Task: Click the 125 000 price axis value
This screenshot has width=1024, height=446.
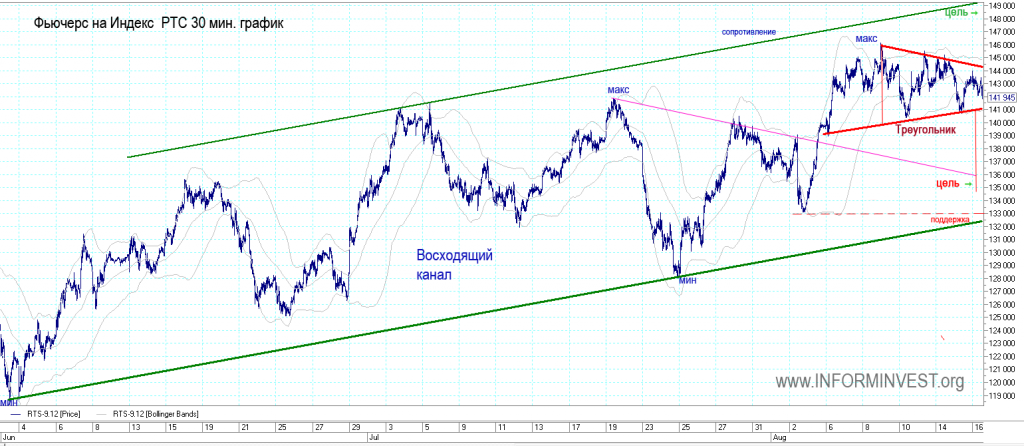Action: [x=1002, y=317]
